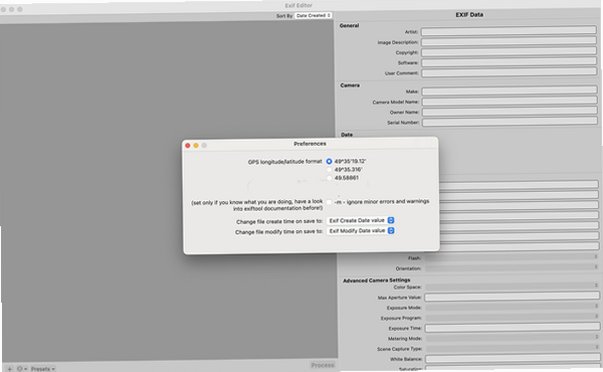
Task: Open the file create time dropdown
Action: point(360,220)
